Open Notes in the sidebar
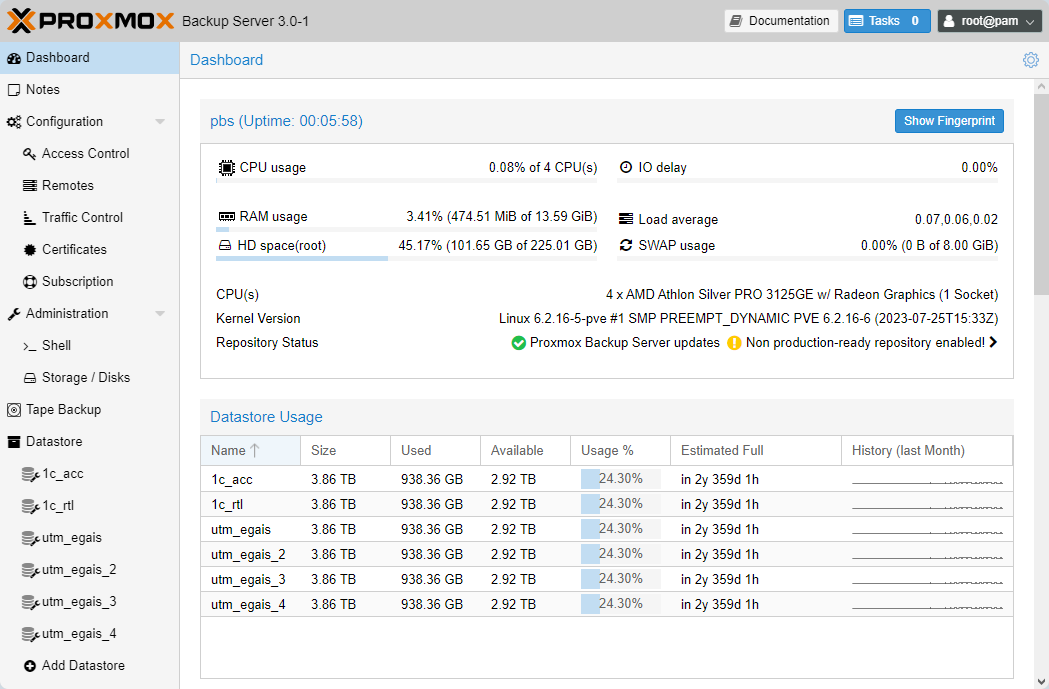Image resolution: width=1049 pixels, height=689 pixels. (42, 90)
